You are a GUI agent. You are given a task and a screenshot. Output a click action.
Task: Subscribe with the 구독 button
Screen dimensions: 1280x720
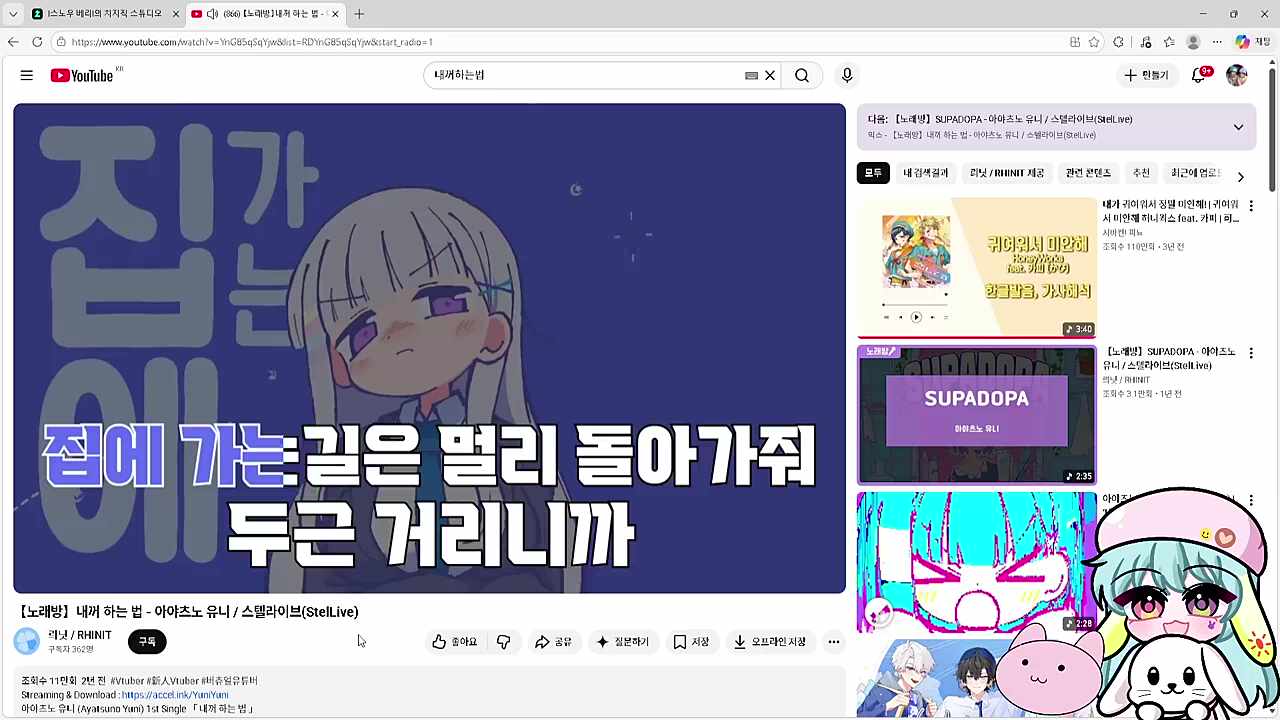point(147,642)
